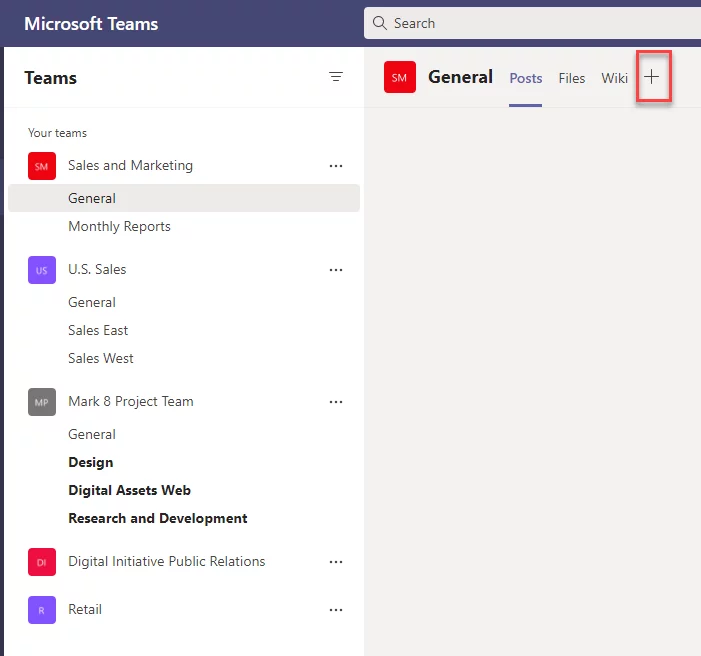Image resolution: width=701 pixels, height=656 pixels.
Task: Collapse the Sales and Marketing team
Action: pyautogui.click(x=130, y=165)
